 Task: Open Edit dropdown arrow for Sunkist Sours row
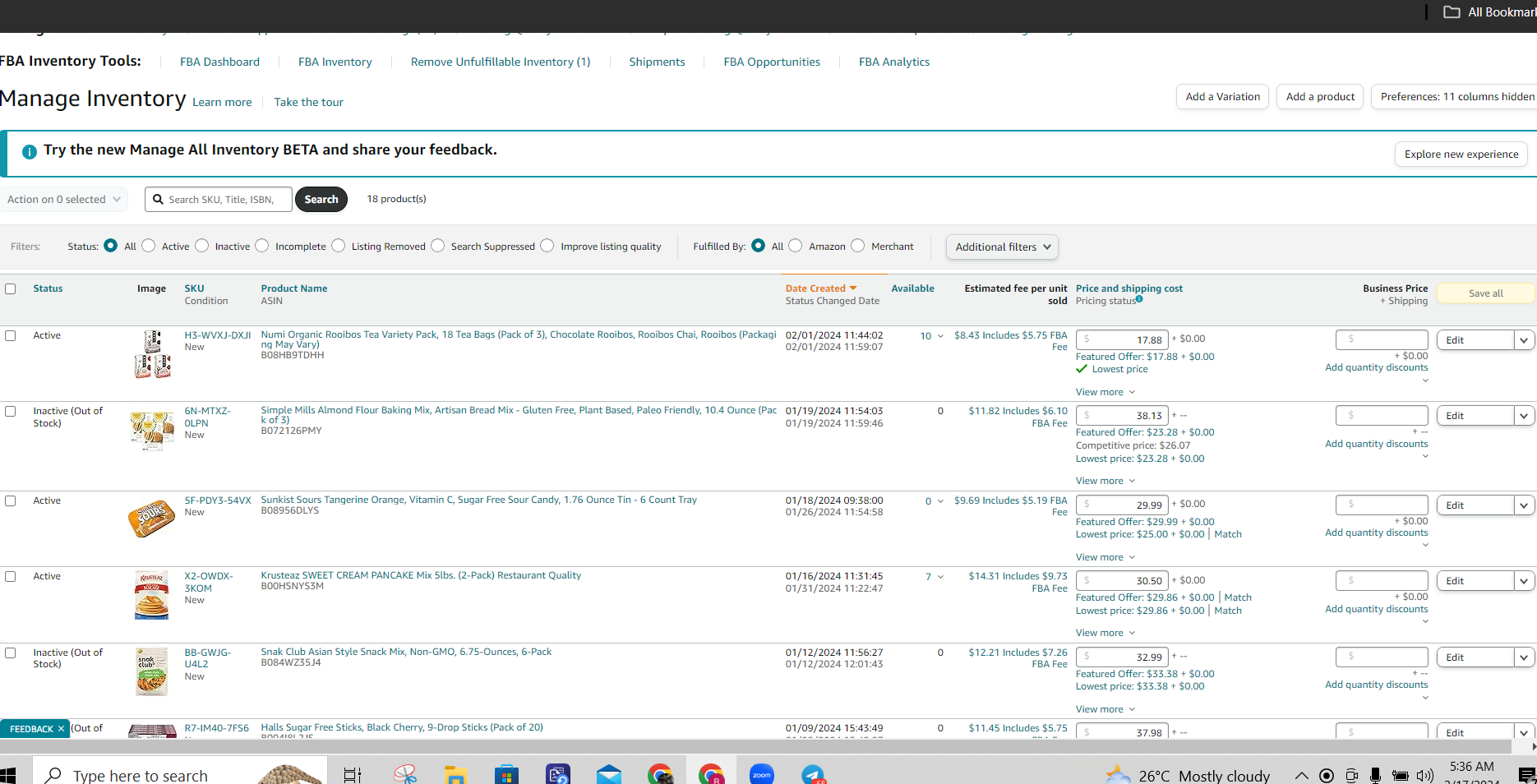[1525, 505]
